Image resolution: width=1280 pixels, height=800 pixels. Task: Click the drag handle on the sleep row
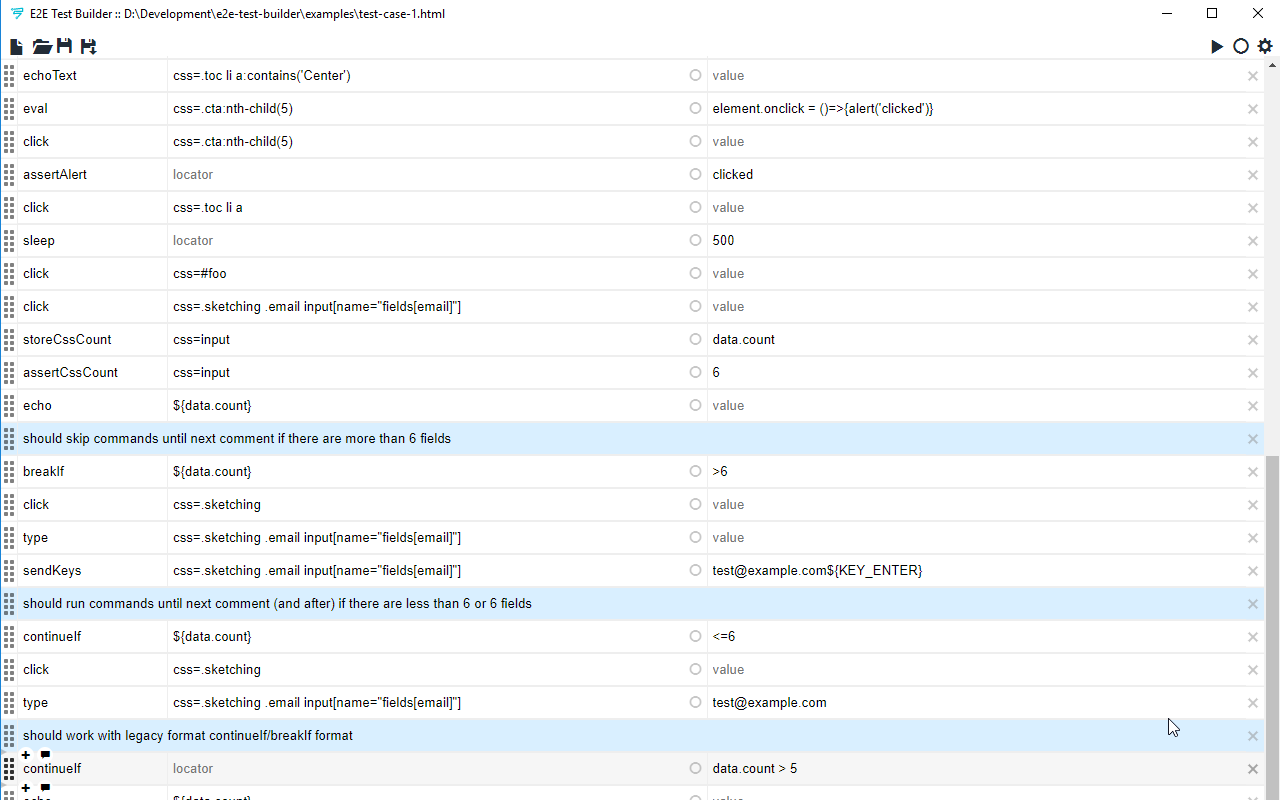point(9,240)
